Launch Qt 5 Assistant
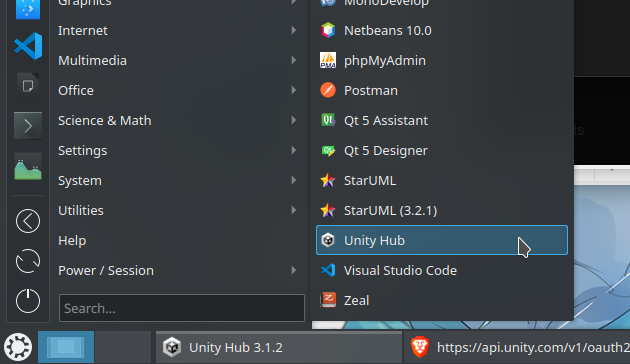Screen dimensions: 630x364 point(442,121)
